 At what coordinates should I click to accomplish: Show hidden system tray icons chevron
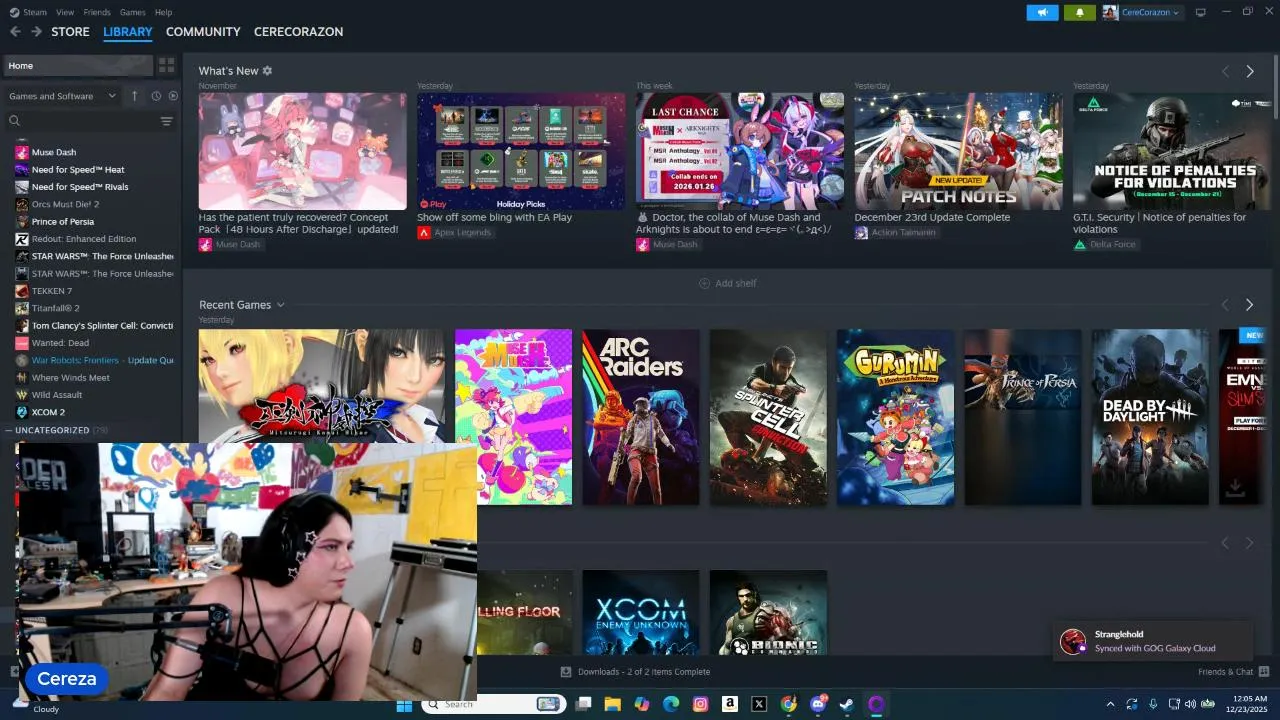1110,704
